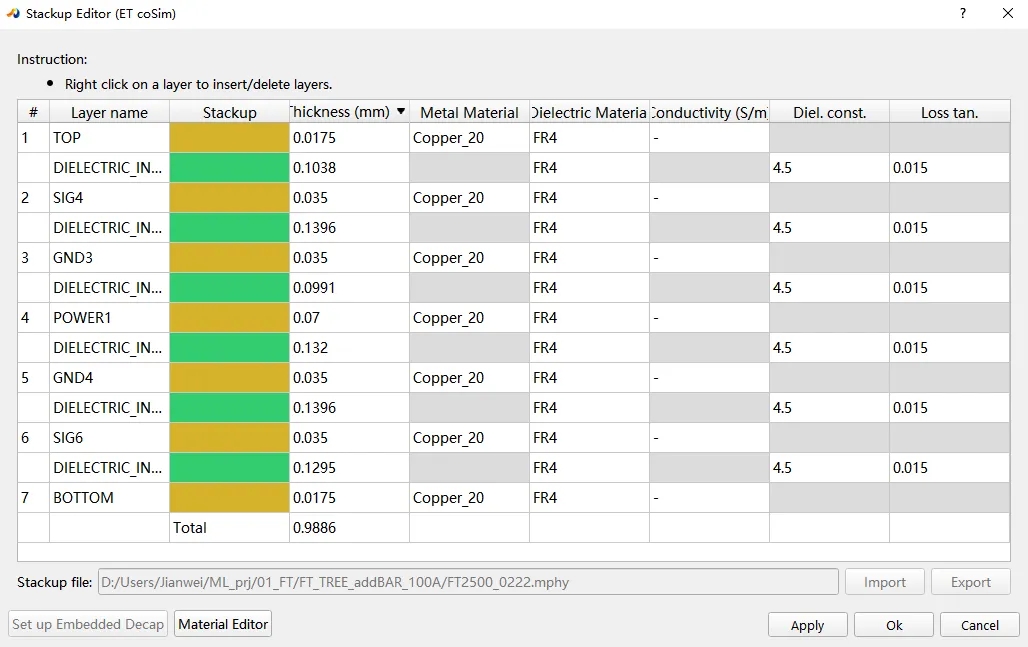Select the green dielectric swatch below TOP
Image resolution: width=1028 pixels, height=647 pixels.
229,168
